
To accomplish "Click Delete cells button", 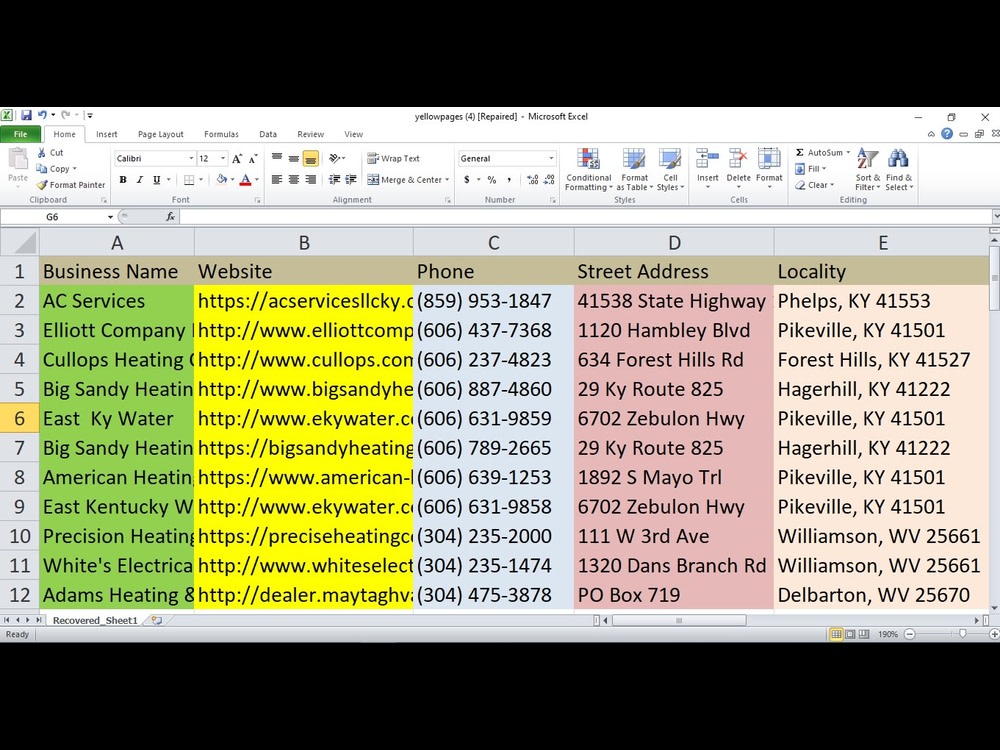I will point(739,170).
